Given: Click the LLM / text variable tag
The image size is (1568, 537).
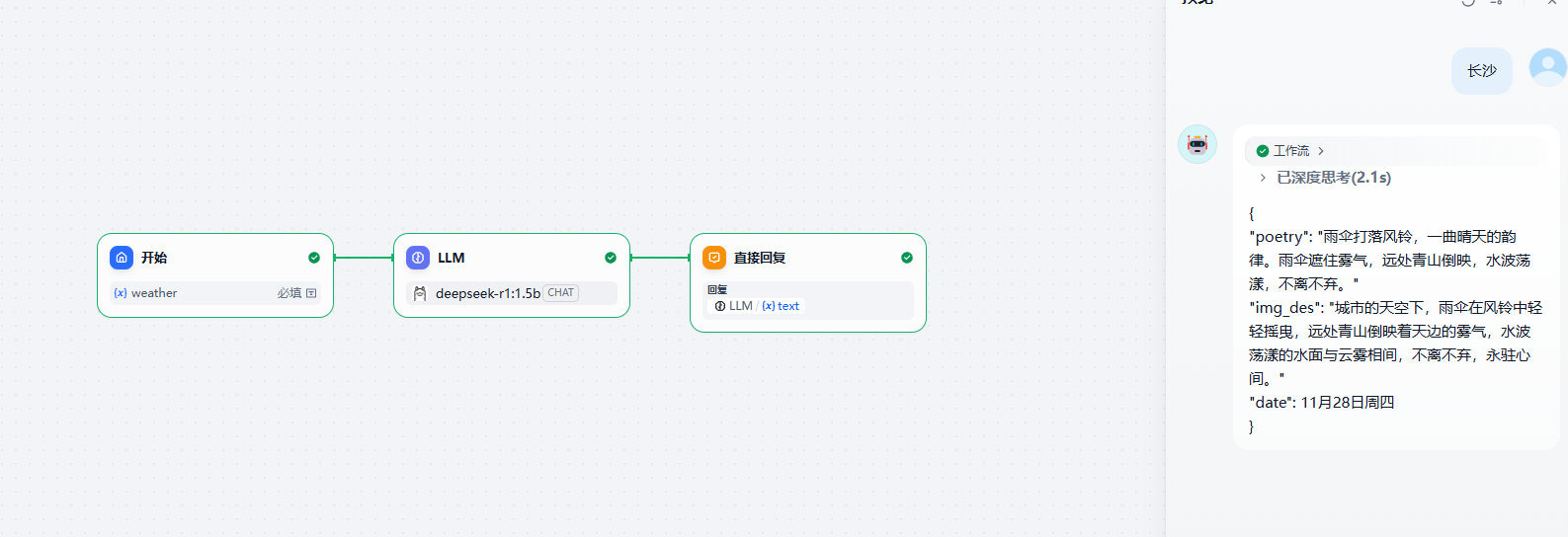Looking at the screenshot, I should 758,306.
